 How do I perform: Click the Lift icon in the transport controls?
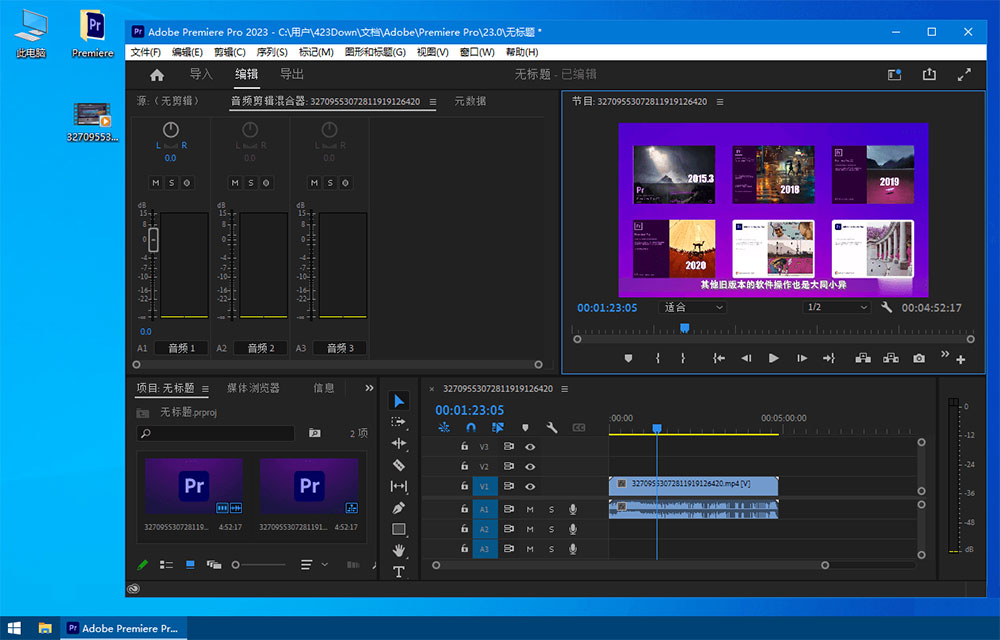click(864, 357)
